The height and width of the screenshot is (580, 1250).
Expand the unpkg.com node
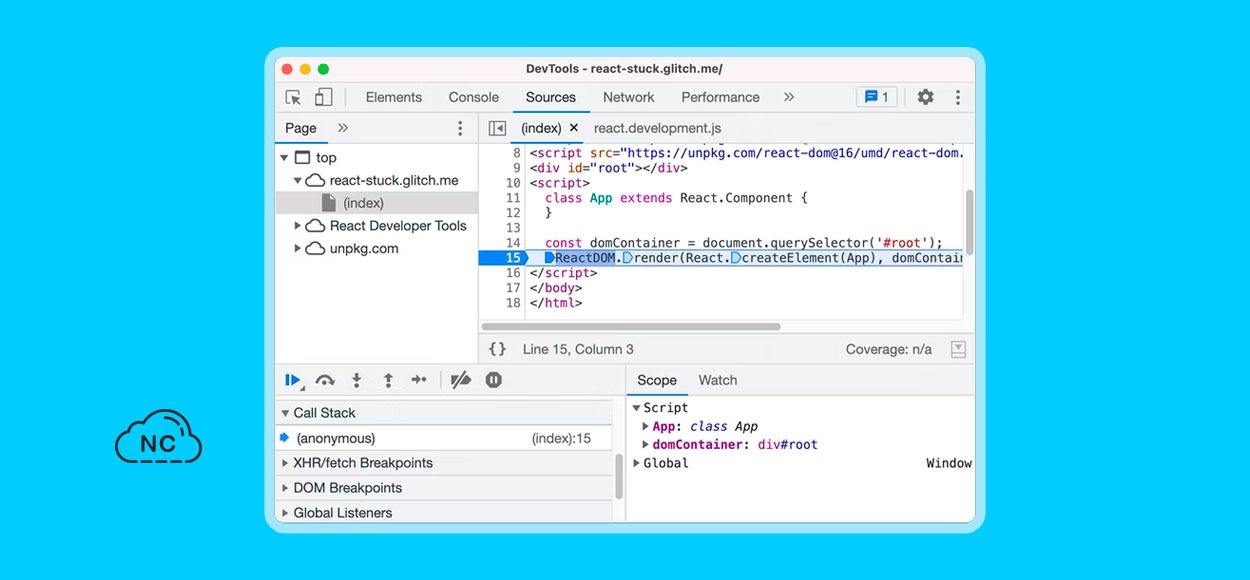298,249
